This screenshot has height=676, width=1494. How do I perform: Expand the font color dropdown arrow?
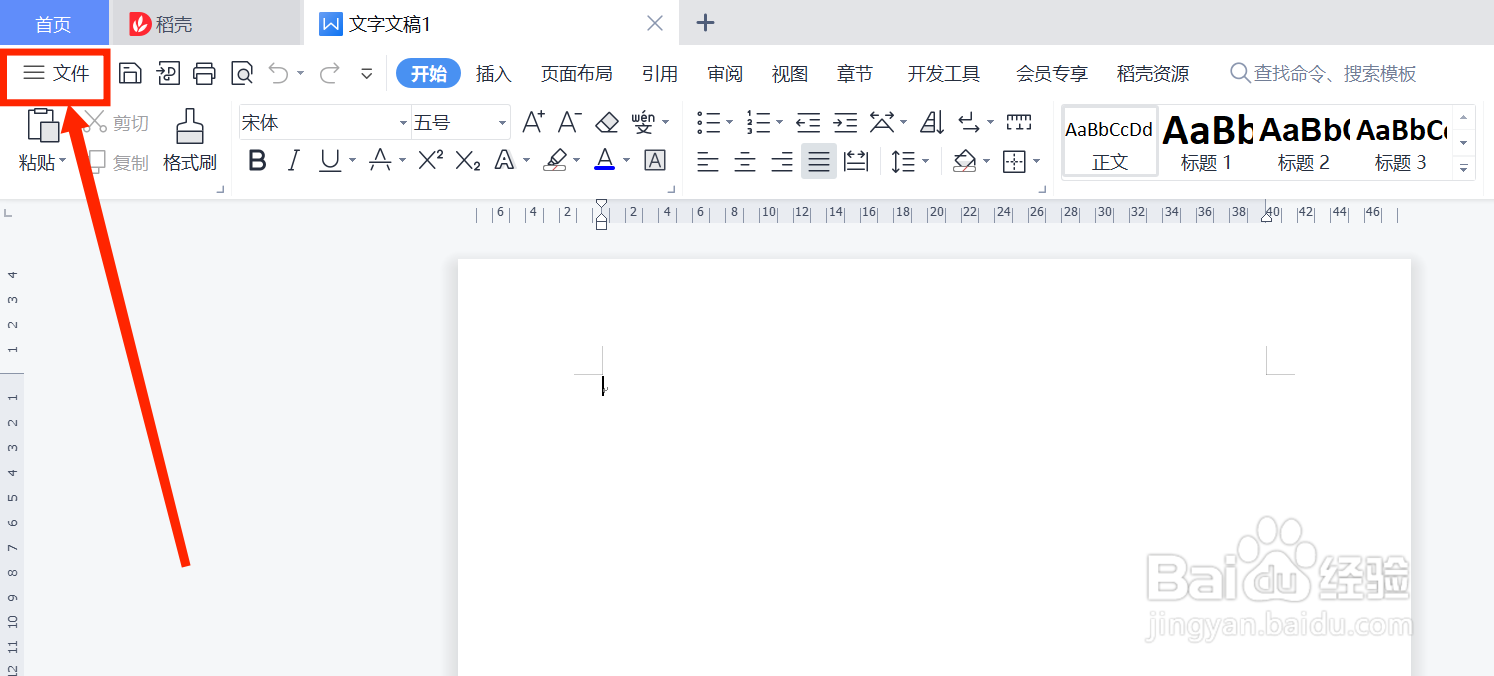[626, 160]
